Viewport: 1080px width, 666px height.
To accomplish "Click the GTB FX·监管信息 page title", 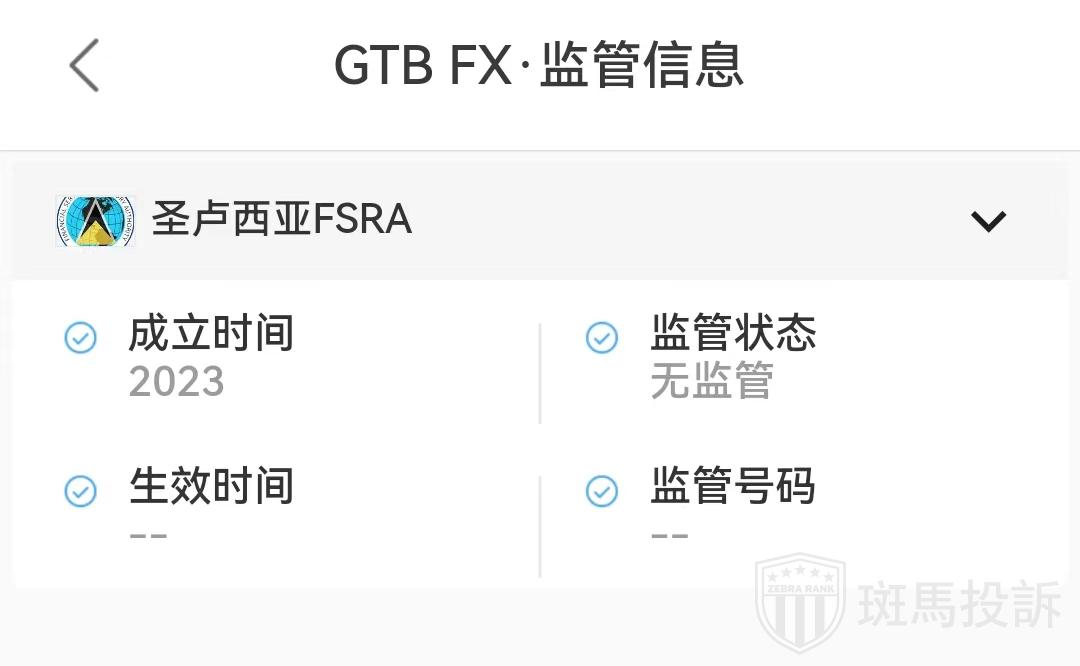I will pyautogui.click(x=539, y=66).
